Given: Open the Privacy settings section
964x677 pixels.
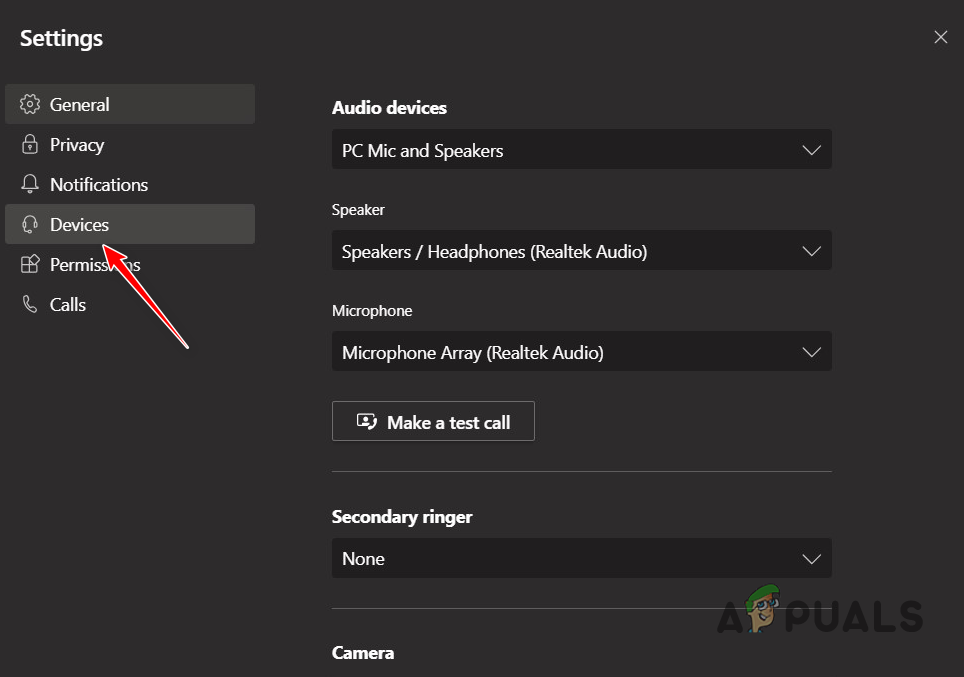Looking at the screenshot, I should point(76,144).
